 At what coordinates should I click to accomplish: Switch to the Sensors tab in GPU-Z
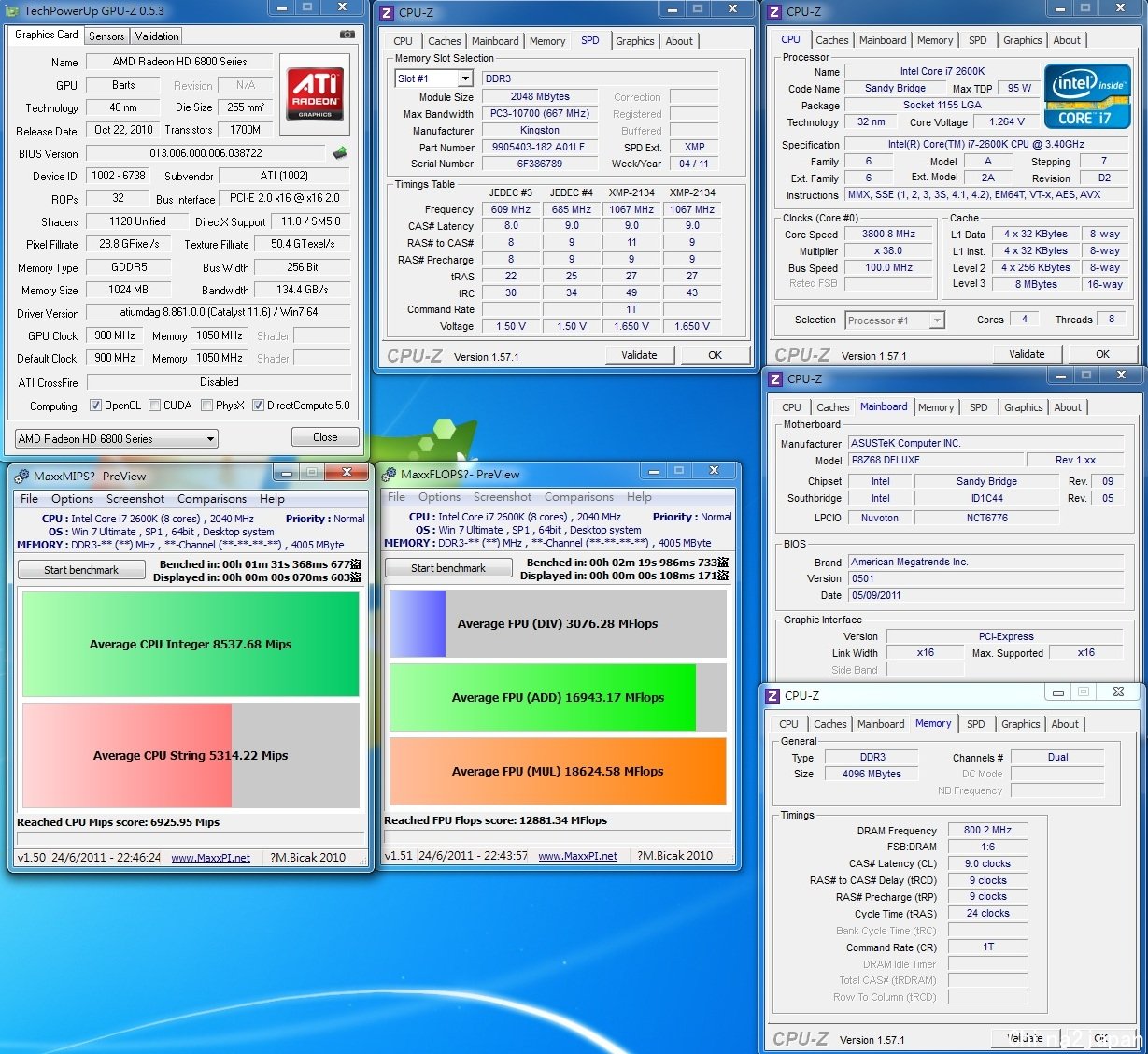(106, 36)
